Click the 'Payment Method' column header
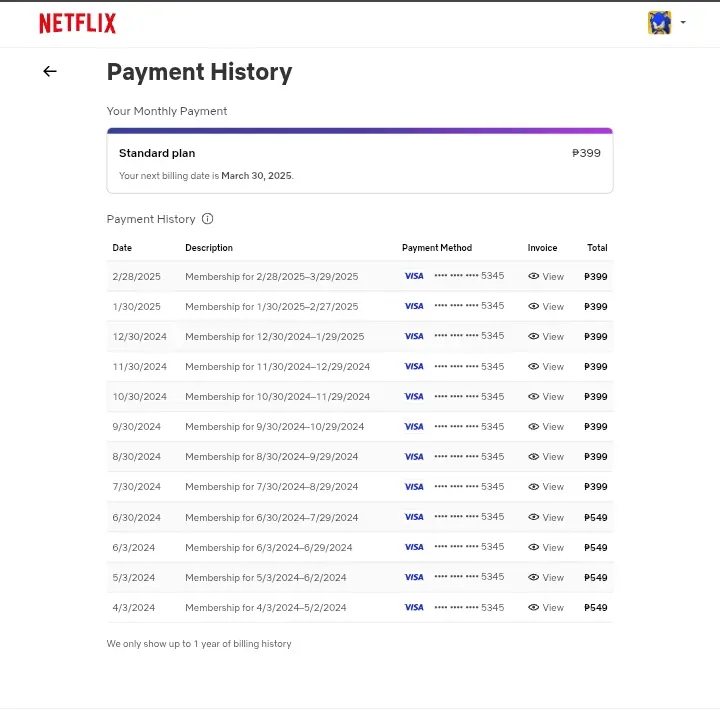The image size is (720, 711). coord(437,248)
